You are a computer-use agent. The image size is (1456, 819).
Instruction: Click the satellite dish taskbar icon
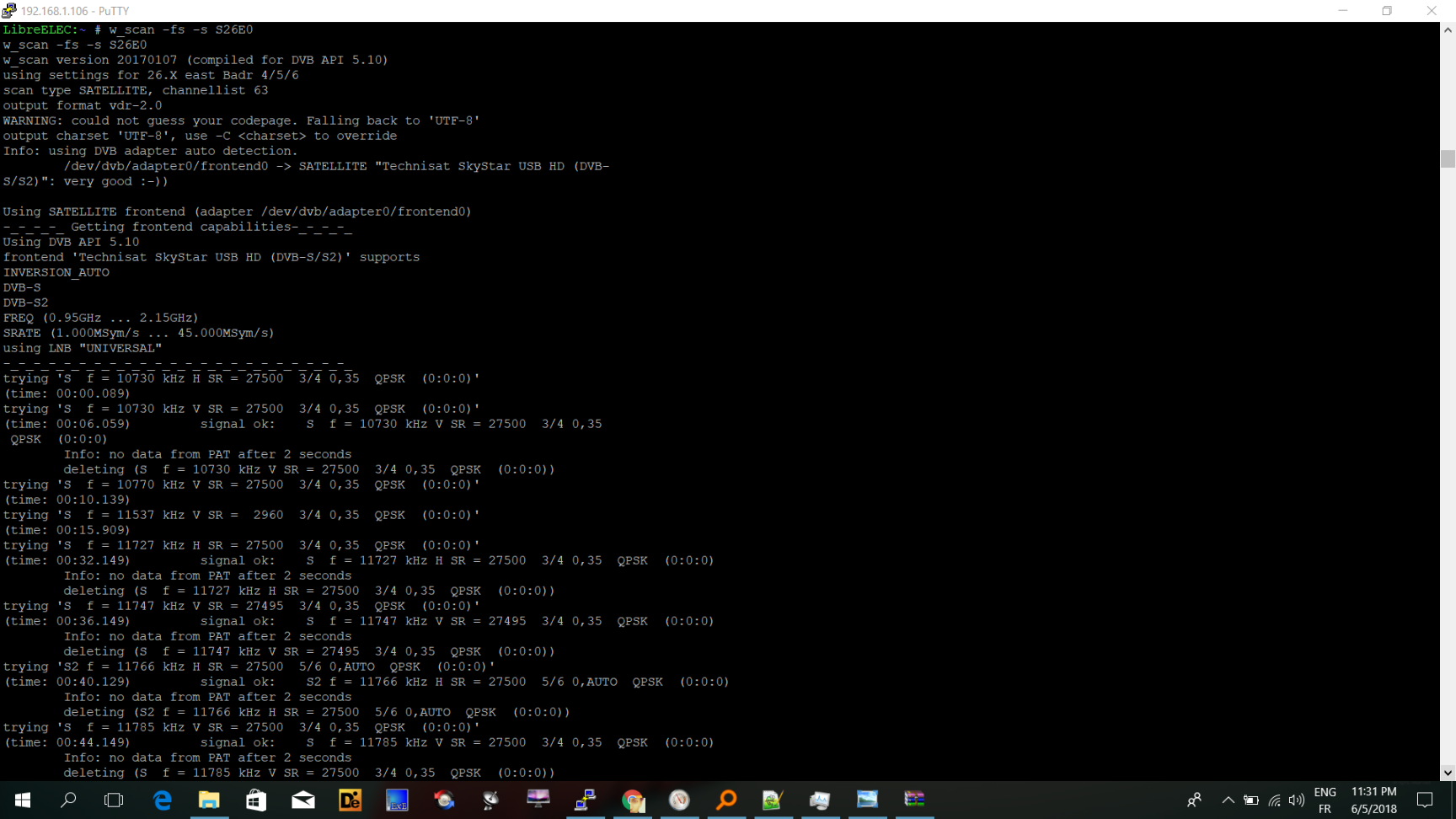point(491,800)
